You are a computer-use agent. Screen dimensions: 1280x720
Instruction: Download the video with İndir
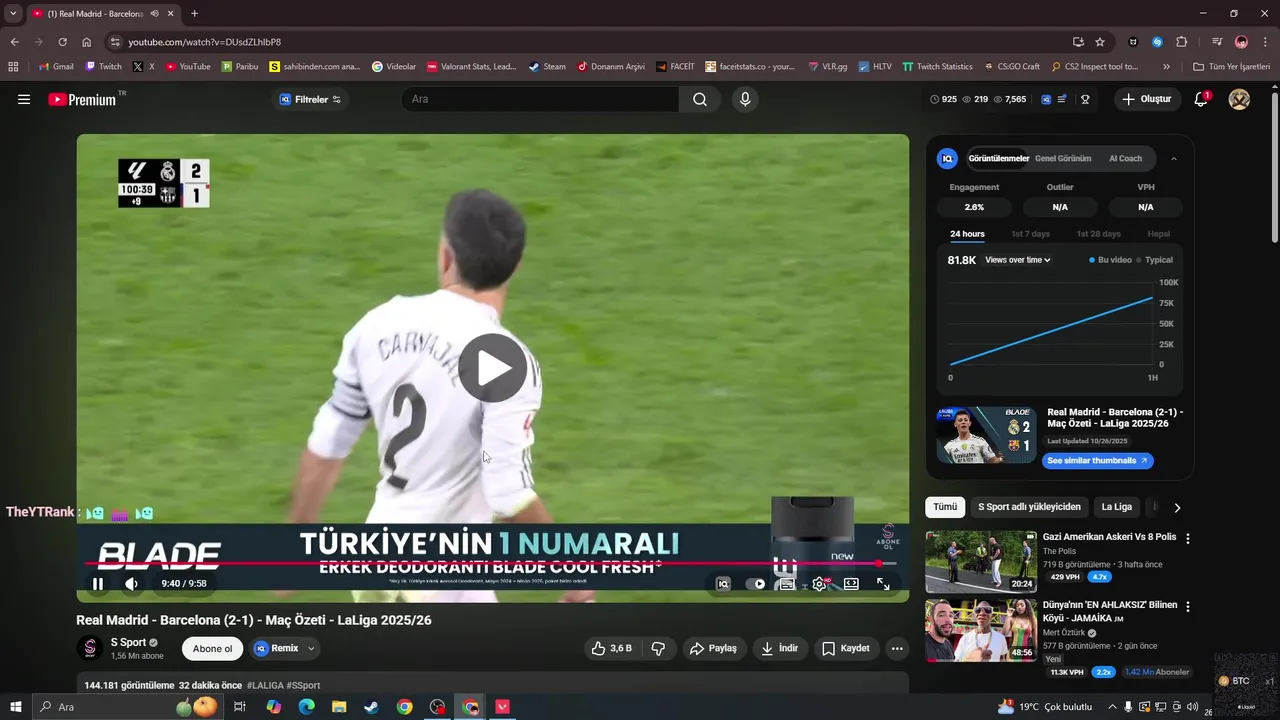click(779, 648)
